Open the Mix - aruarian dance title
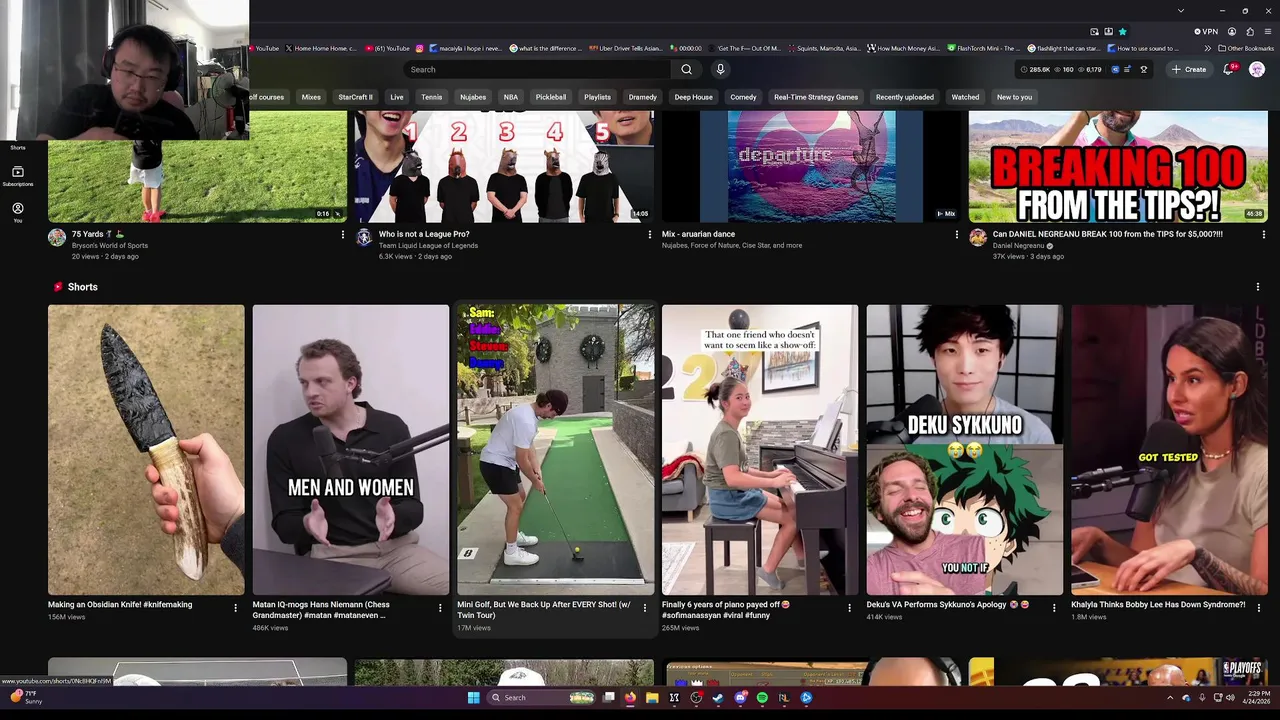This screenshot has height=720, width=1280. tap(698, 234)
